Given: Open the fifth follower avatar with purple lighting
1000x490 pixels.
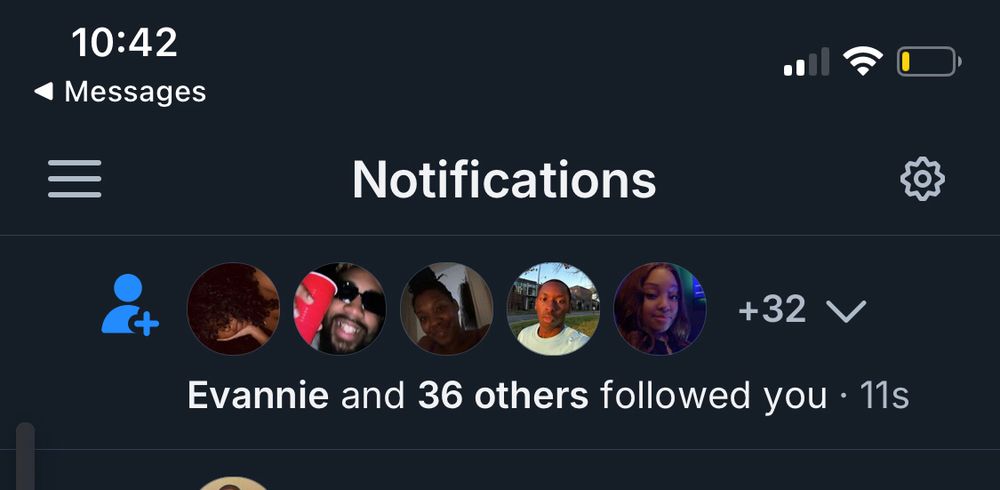Looking at the screenshot, I should click(660, 309).
